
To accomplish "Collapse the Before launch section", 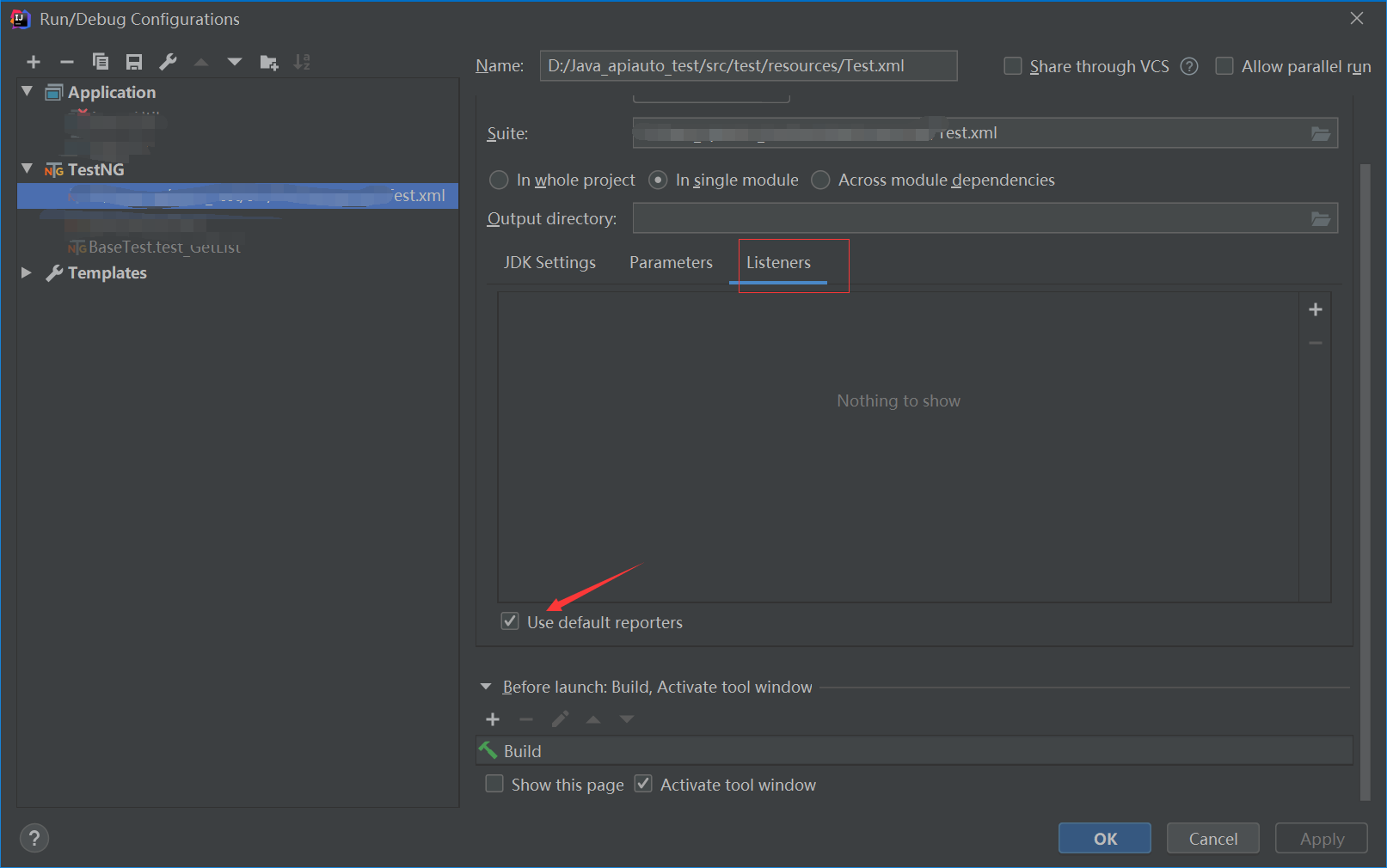I will [486, 687].
